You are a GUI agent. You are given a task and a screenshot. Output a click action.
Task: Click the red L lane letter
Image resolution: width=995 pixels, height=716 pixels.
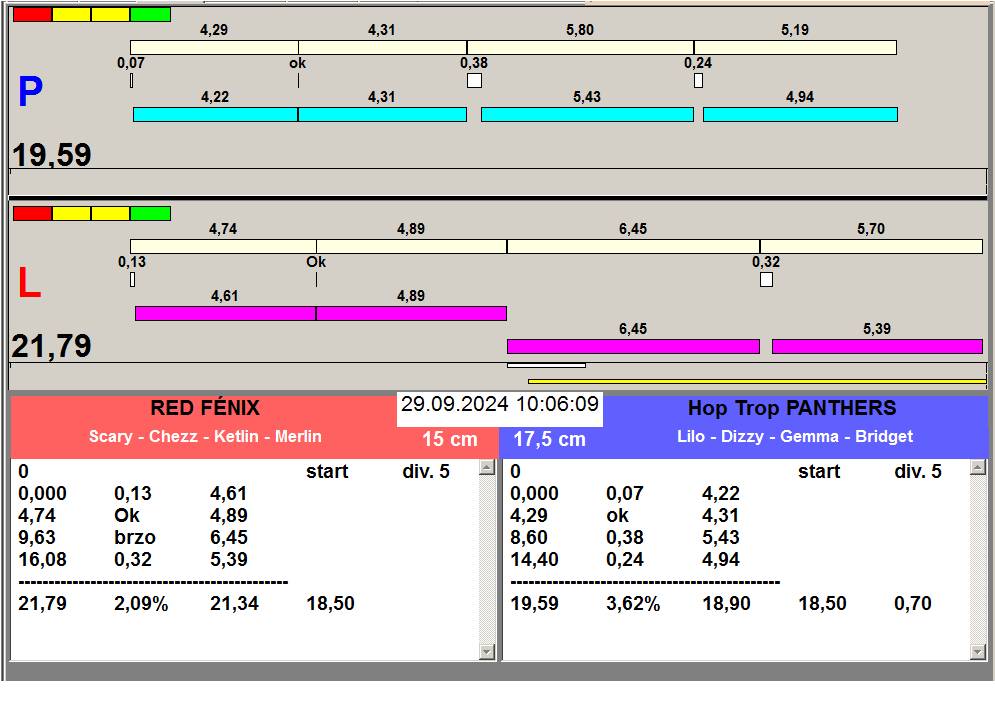click(x=29, y=284)
